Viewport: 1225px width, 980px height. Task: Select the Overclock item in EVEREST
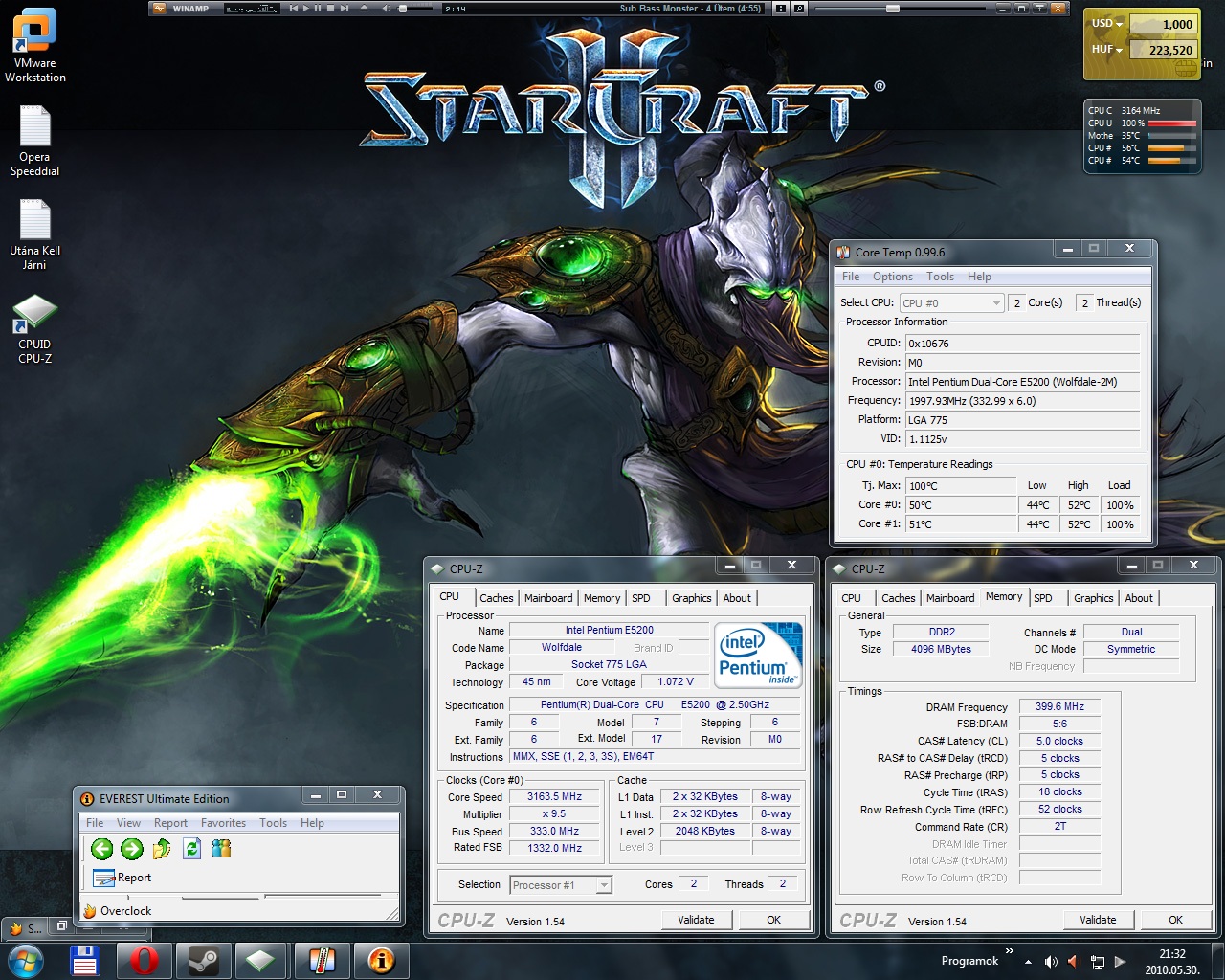(118, 911)
